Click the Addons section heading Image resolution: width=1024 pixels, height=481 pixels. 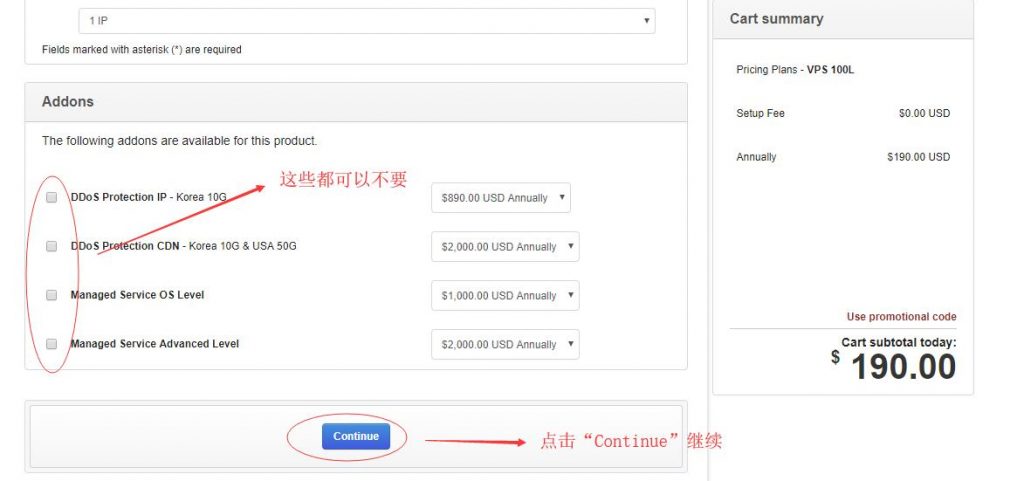(x=68, y=102)
